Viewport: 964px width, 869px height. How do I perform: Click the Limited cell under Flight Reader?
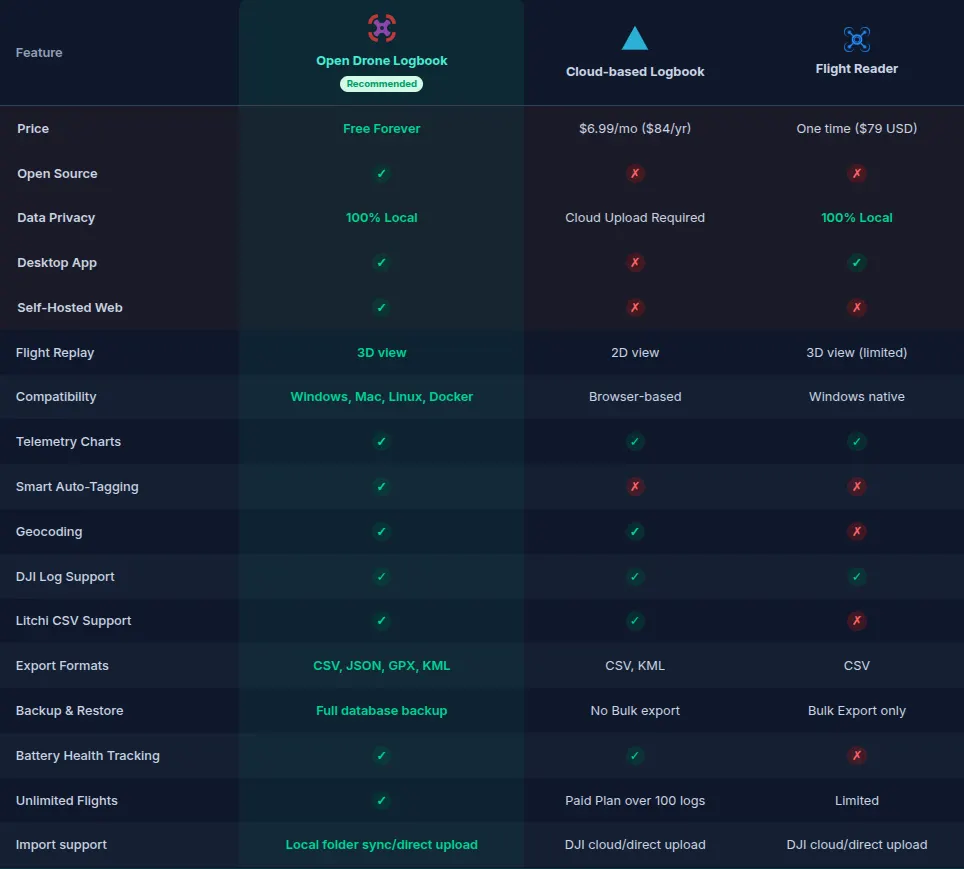[x=856, y=800]
